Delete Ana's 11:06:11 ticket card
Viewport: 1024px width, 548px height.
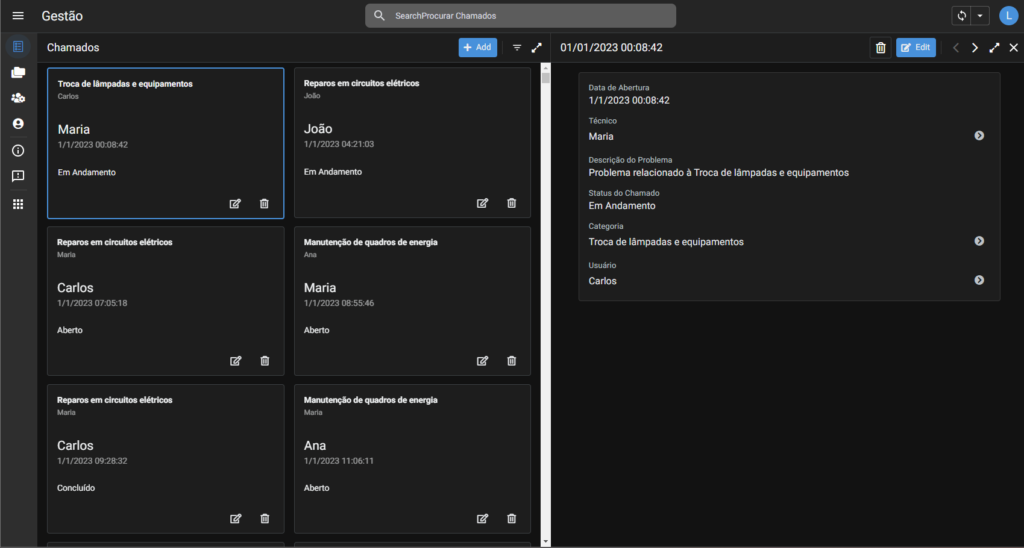click(x=511, y=518)
